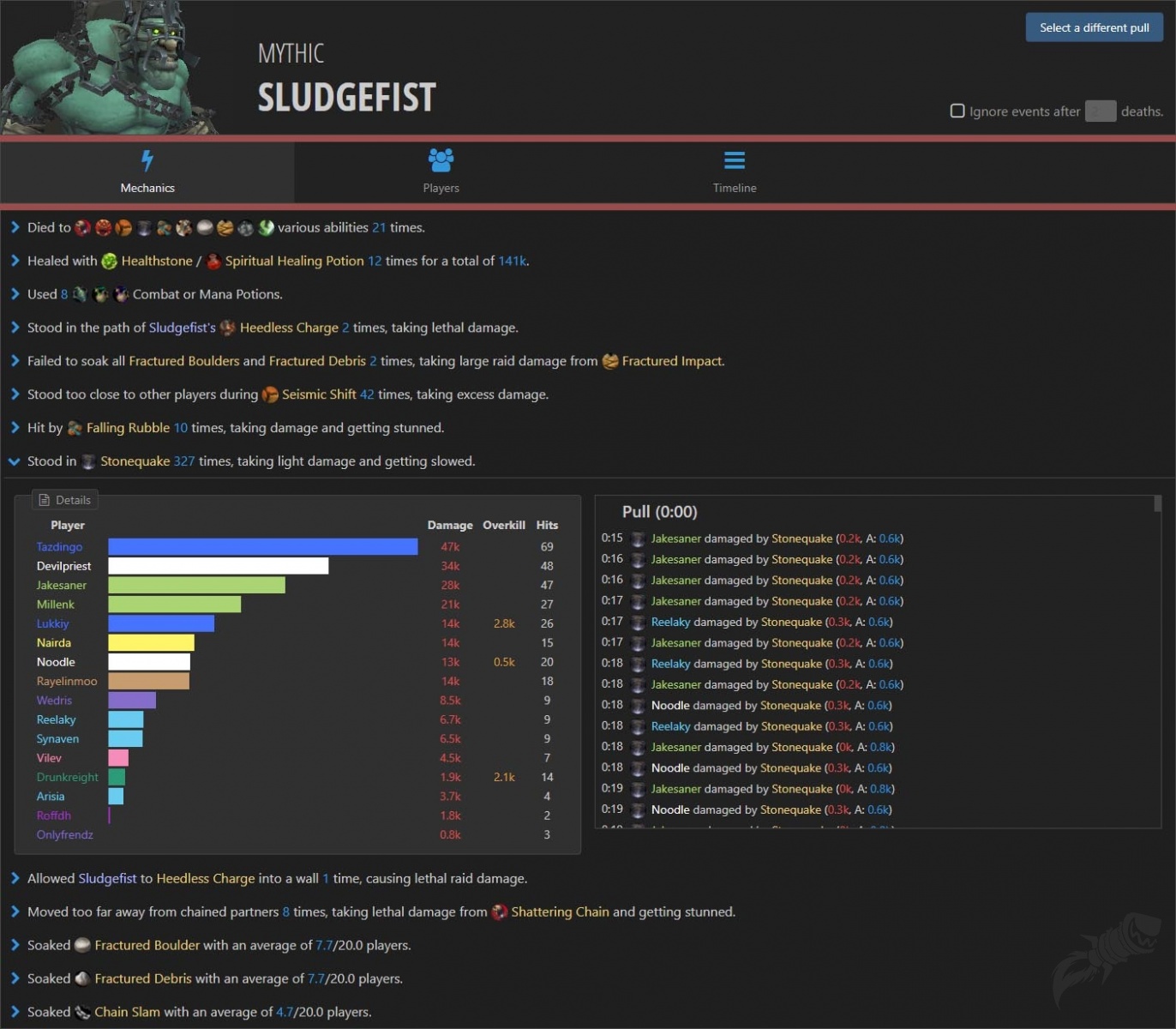The height and width of the screenshot is (1029, 1176).
Task: Click the deaths count input field
Action: coord(1100,111)
